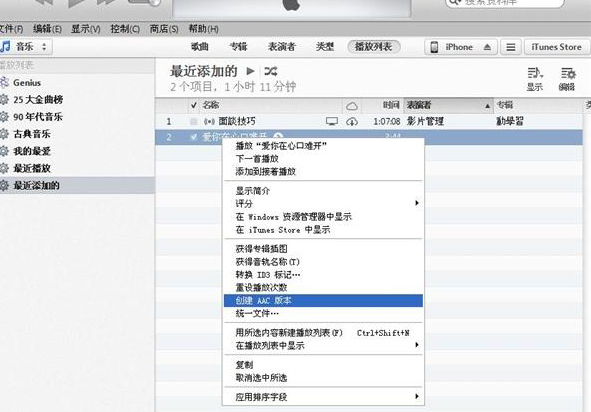Choose 转换 ID3 标记 in context menu
The height and width of the screenshot is (412, 591).
coord(323,275)
